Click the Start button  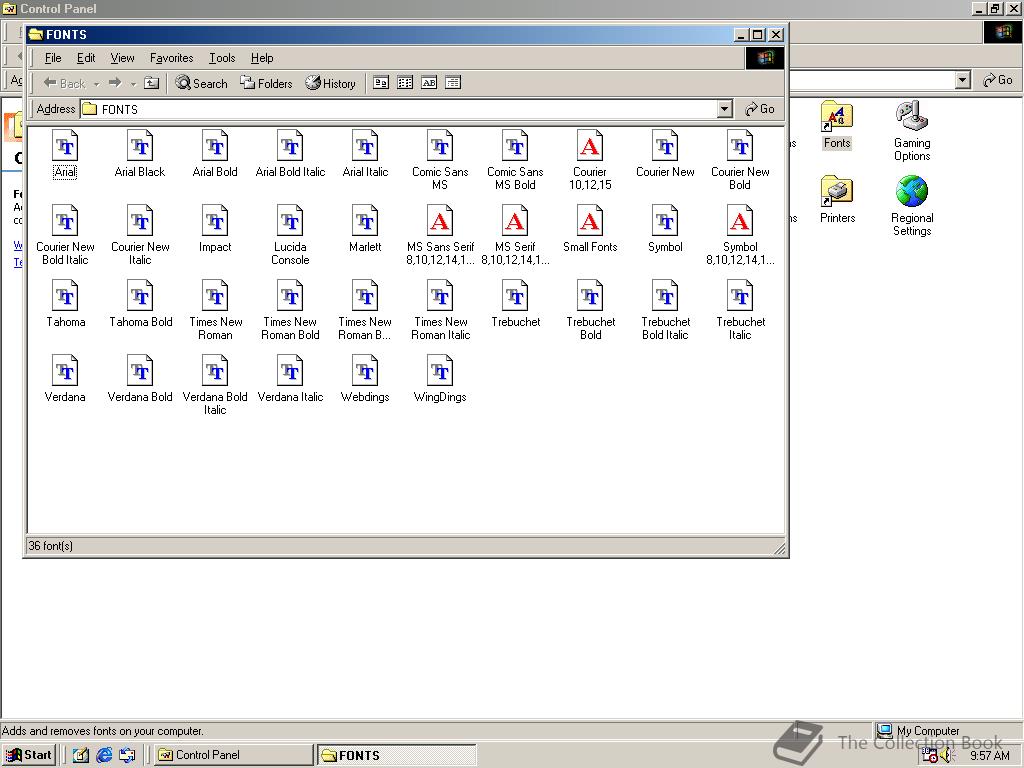pos(28,755)
